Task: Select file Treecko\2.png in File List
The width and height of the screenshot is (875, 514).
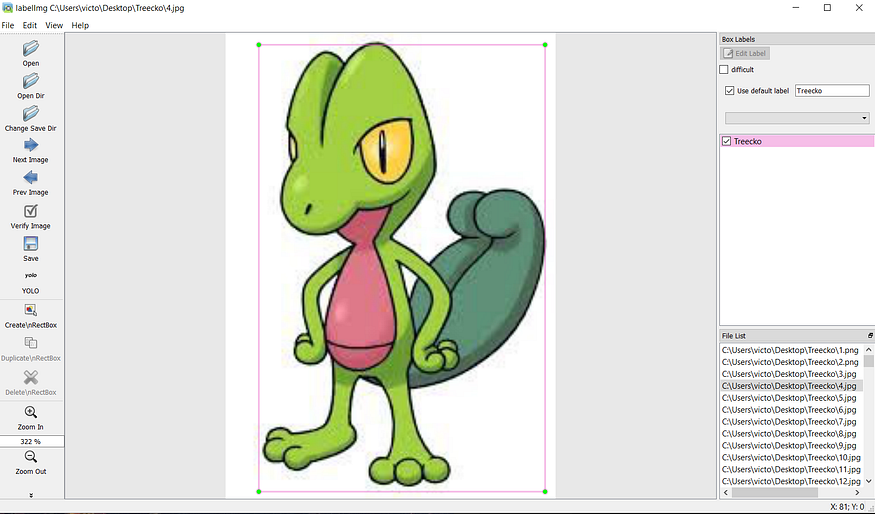Action: point(790,362)
